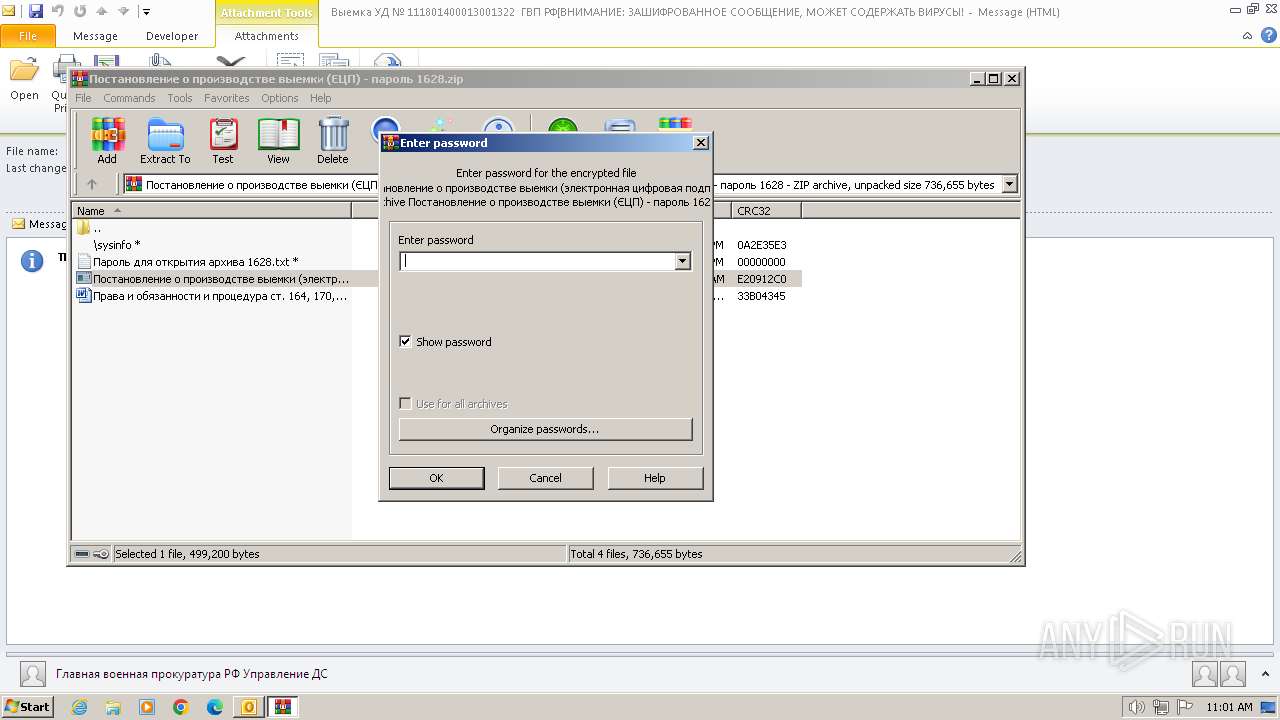Click the green virus scan toolbar icon
The height and width of the screenshot is (720, 1280).
(562, 127)
